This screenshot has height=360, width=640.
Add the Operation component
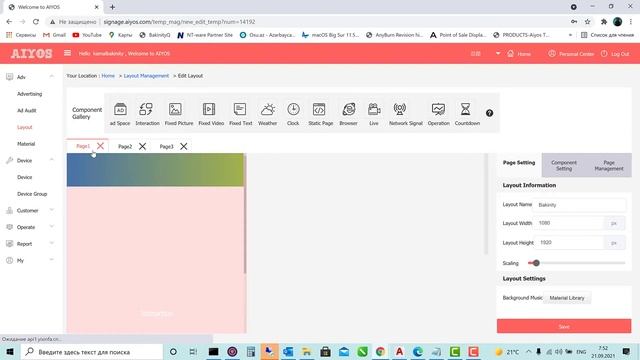pos(438,114)
